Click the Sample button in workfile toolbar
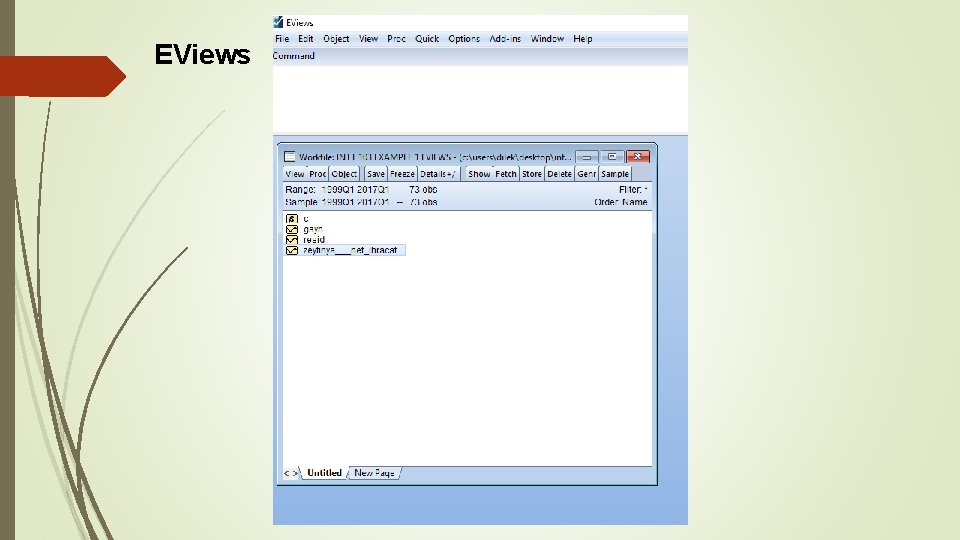The image size is (960, 540). point(615,174)
